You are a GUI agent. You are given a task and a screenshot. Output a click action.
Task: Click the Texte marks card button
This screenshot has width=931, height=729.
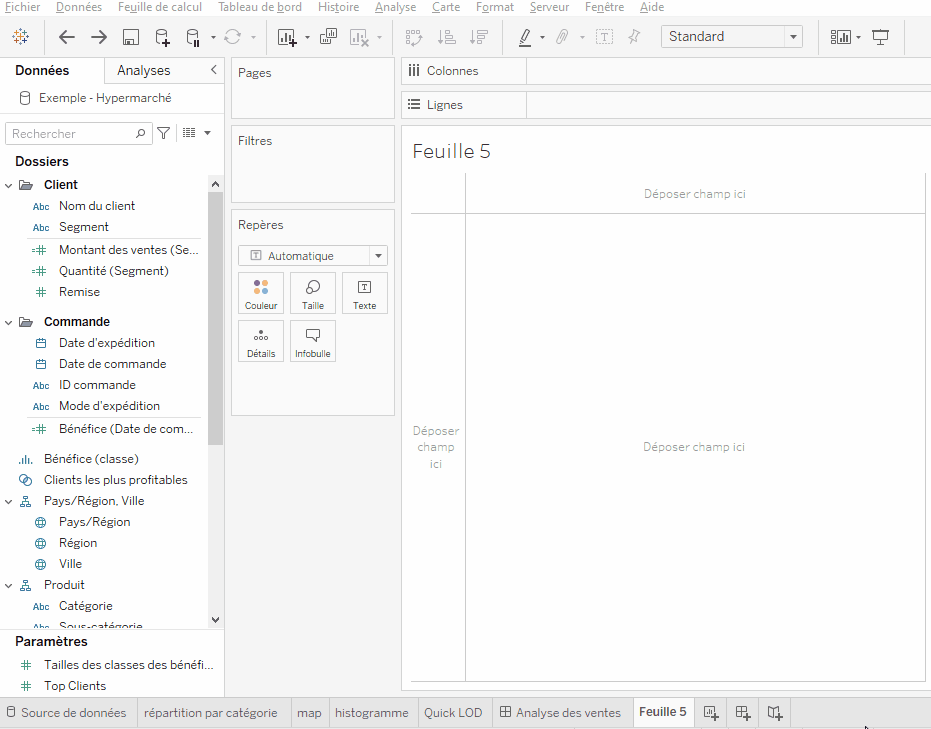click(x=365, y=293)
